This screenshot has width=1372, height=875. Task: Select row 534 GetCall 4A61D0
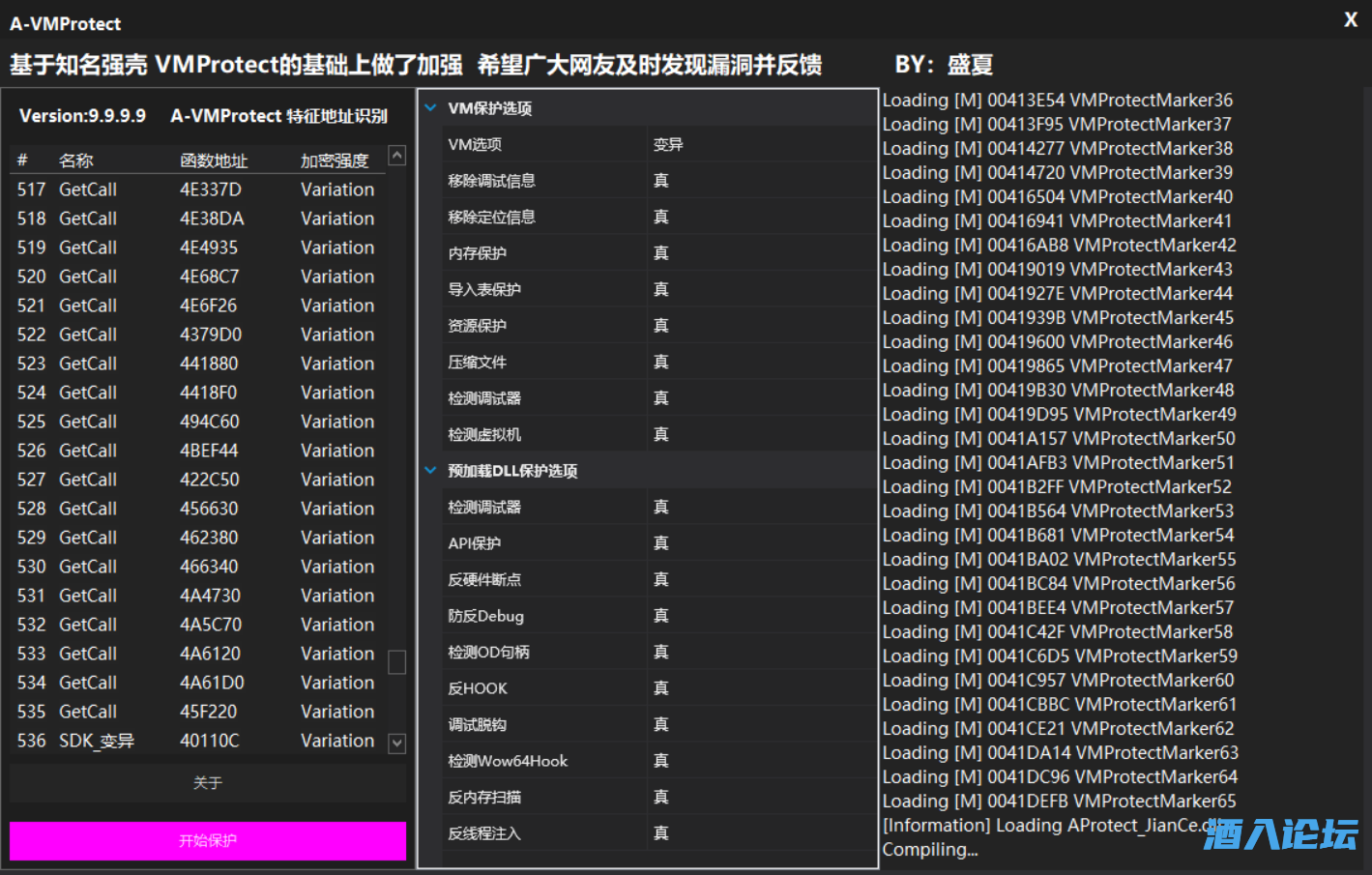point(197,683)
